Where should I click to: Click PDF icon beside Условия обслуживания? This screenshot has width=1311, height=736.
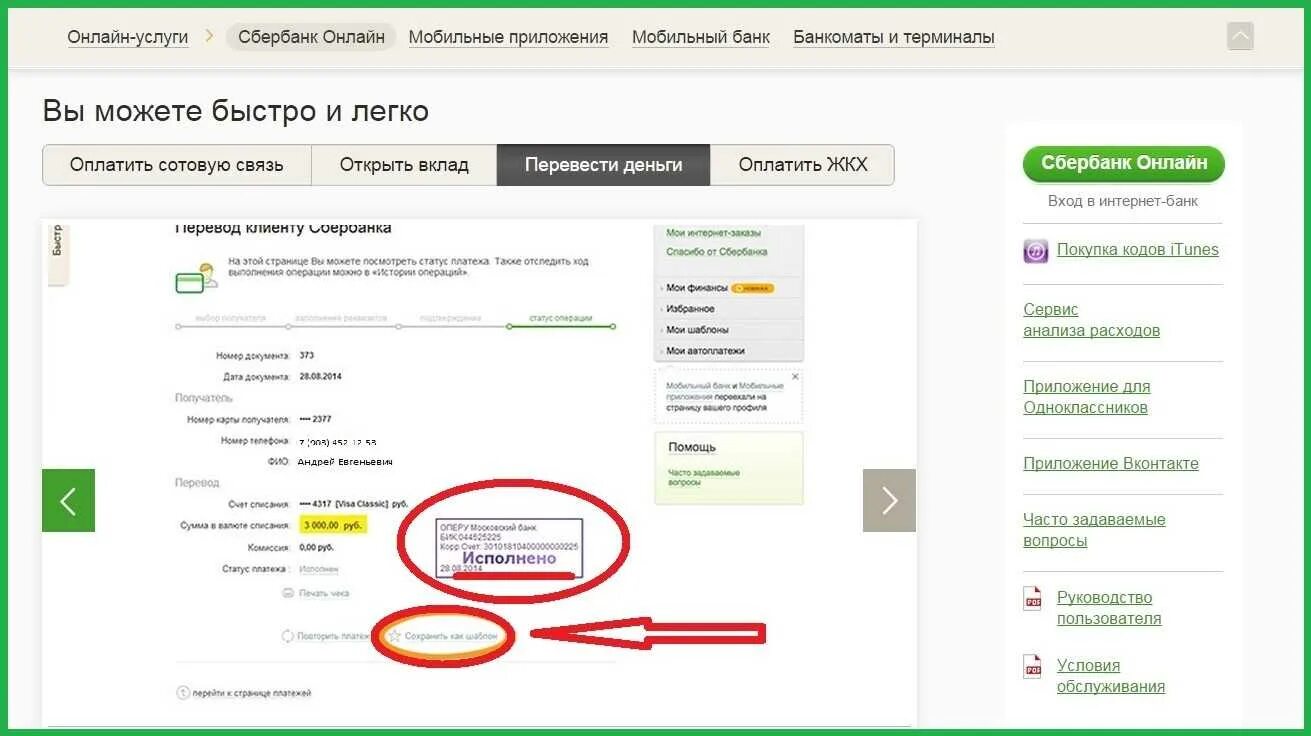[x=1033, y=667]
